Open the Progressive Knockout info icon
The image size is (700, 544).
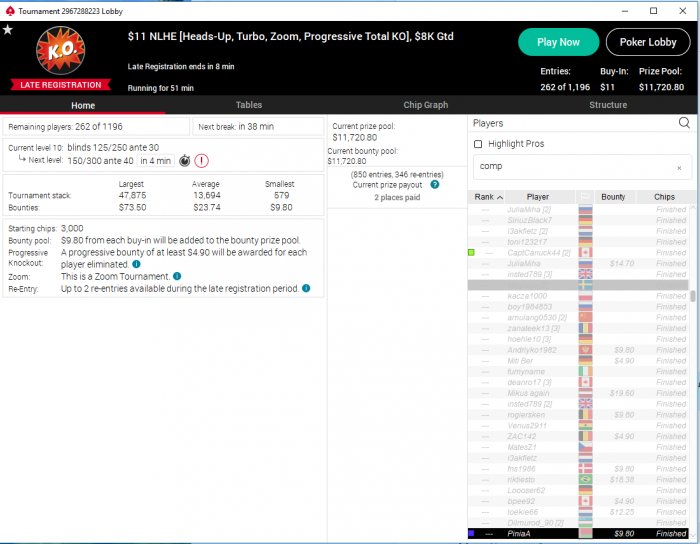coord(136,264)
